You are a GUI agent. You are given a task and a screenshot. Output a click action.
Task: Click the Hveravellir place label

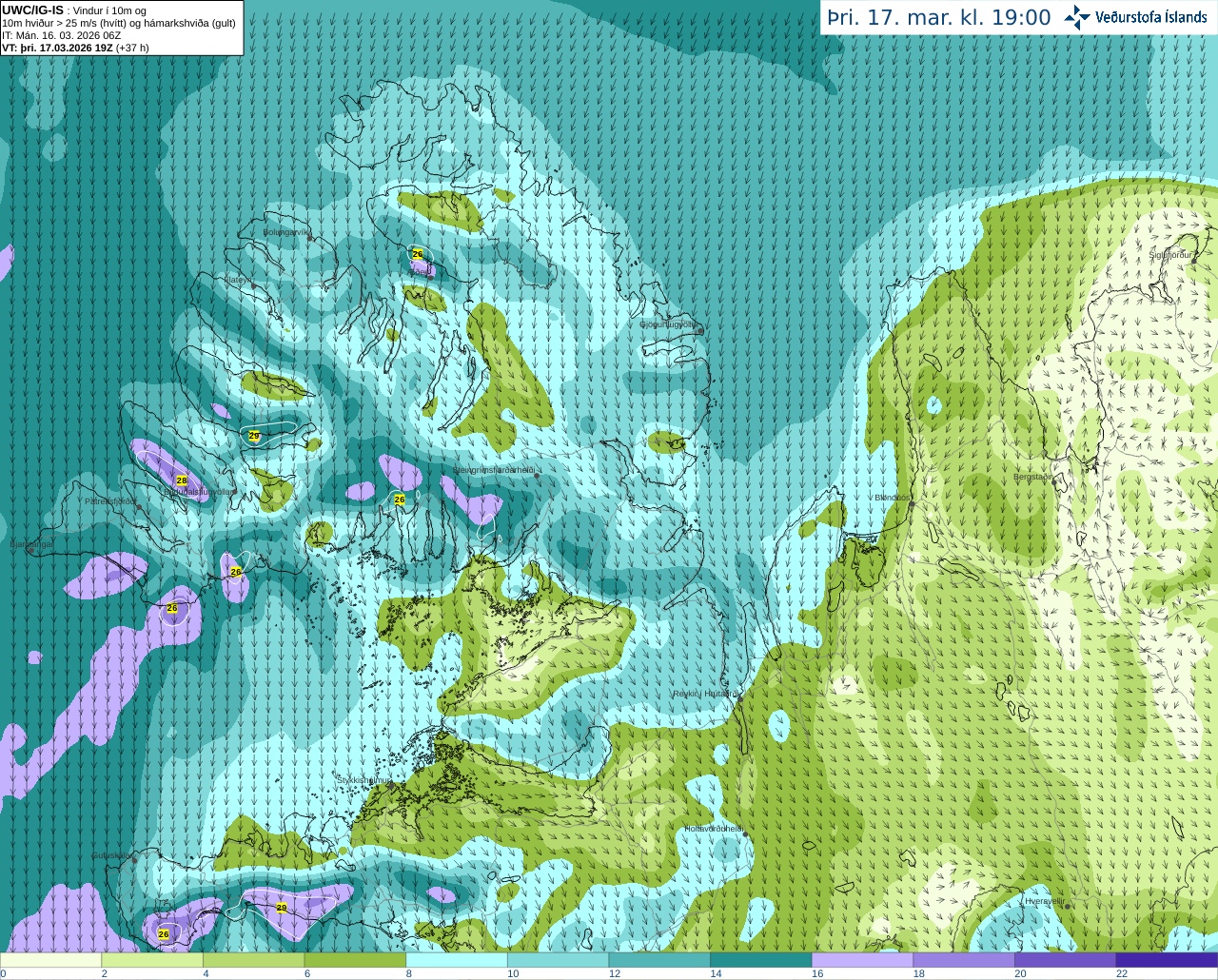click(x=1044, y=901)
